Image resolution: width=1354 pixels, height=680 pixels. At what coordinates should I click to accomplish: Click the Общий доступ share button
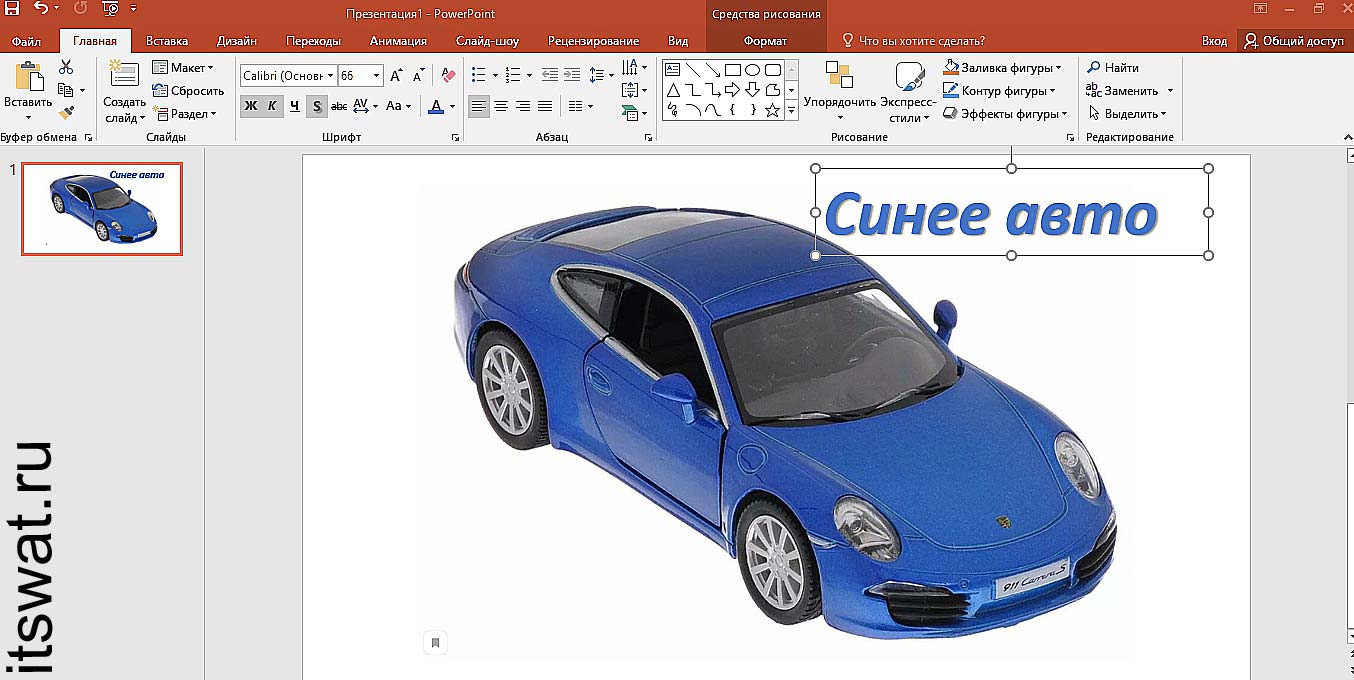1294,41
